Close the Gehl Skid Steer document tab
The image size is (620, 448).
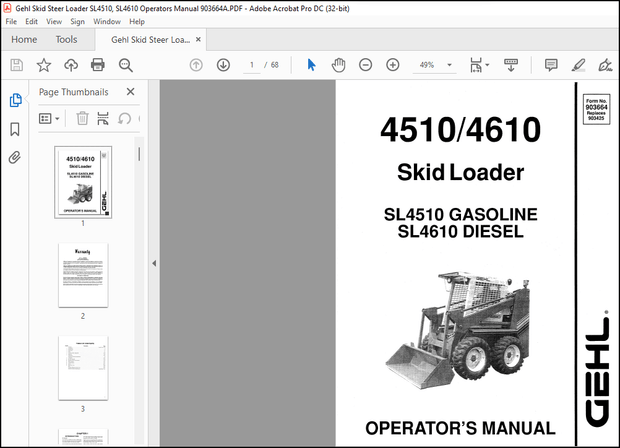pos(198,40)
